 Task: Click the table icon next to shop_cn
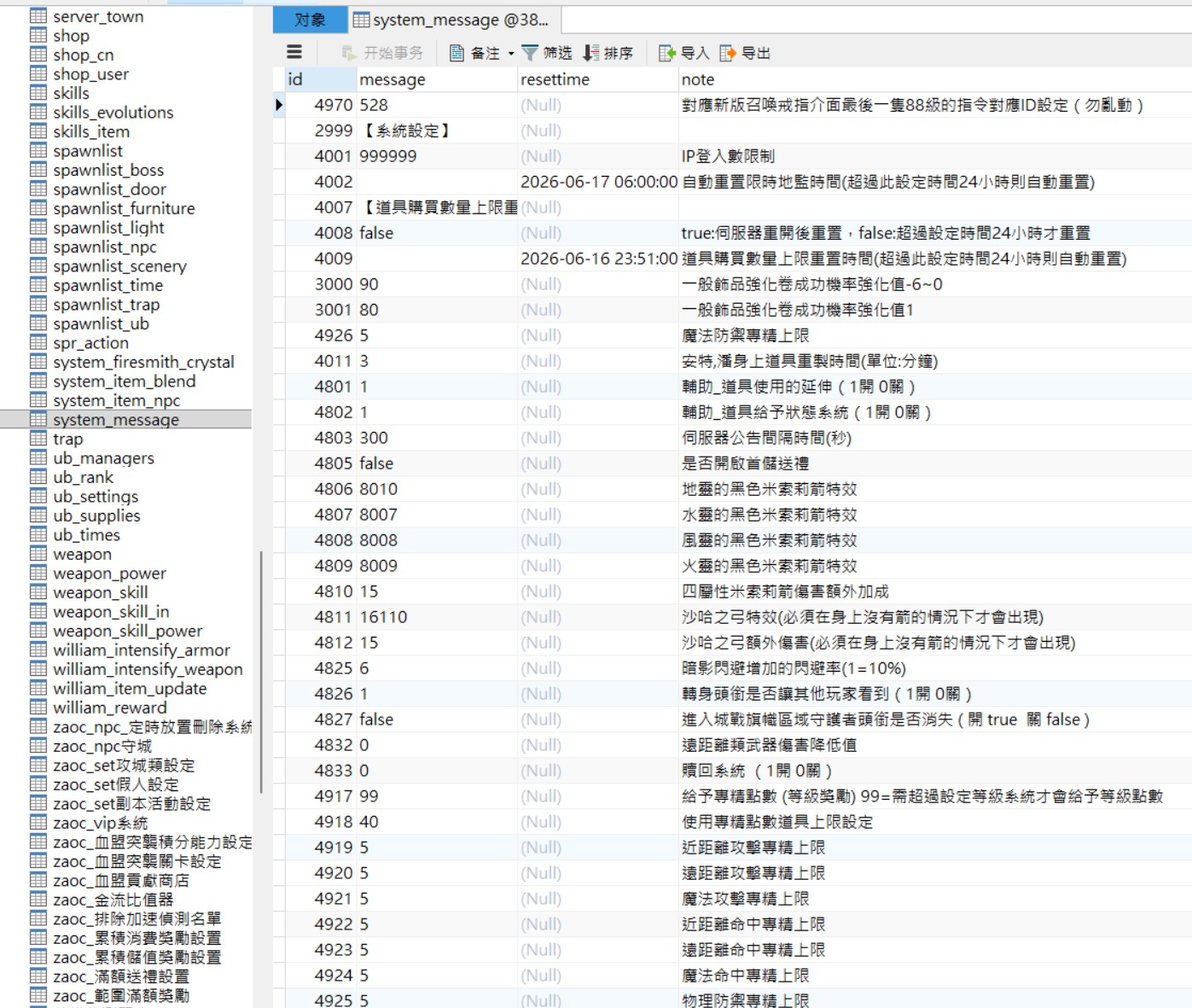click(38, 55)
